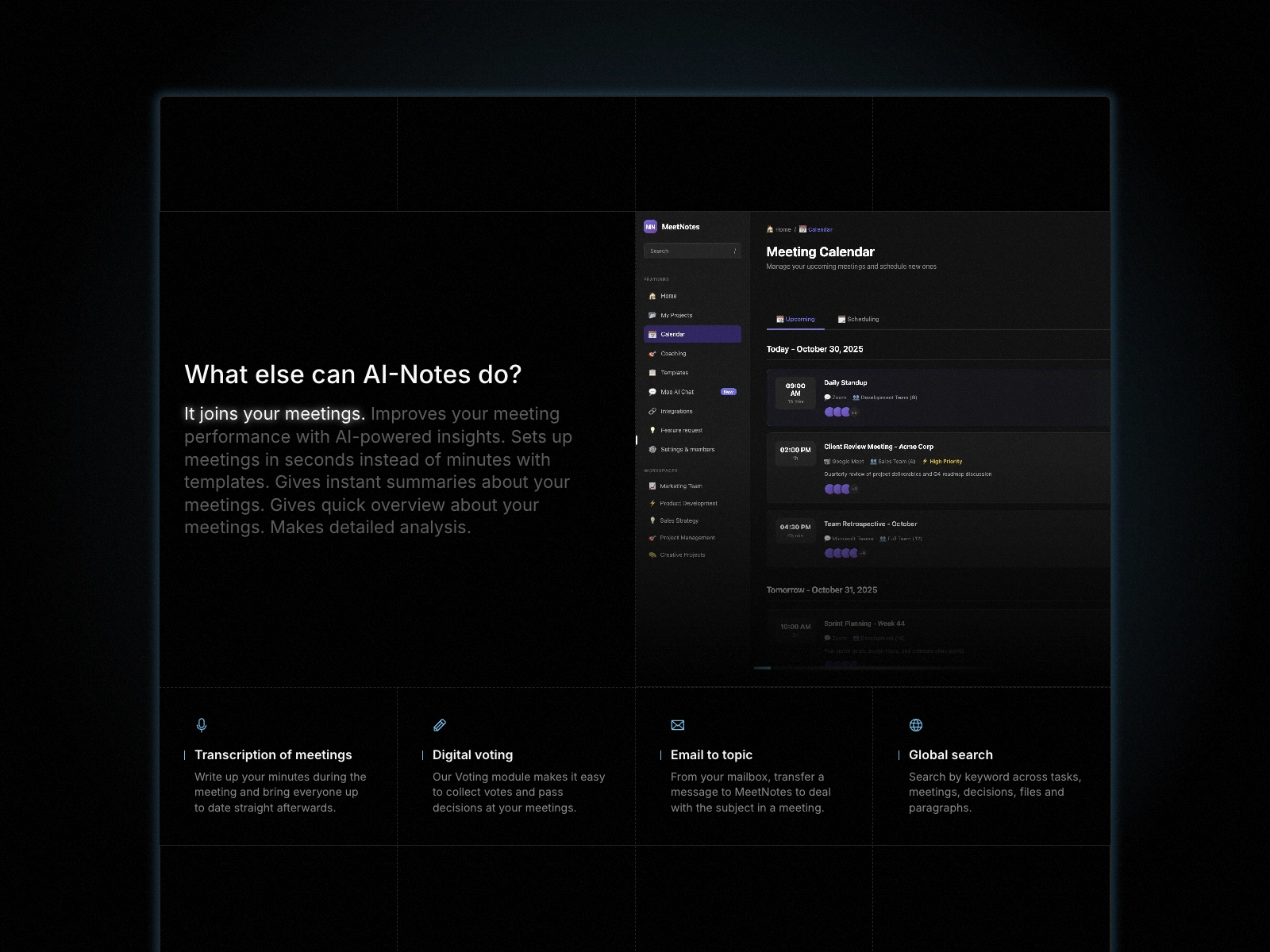The image size is (1270, 952).
Task: Click the "Today - October 30, 2025" header
Action: 814,349
